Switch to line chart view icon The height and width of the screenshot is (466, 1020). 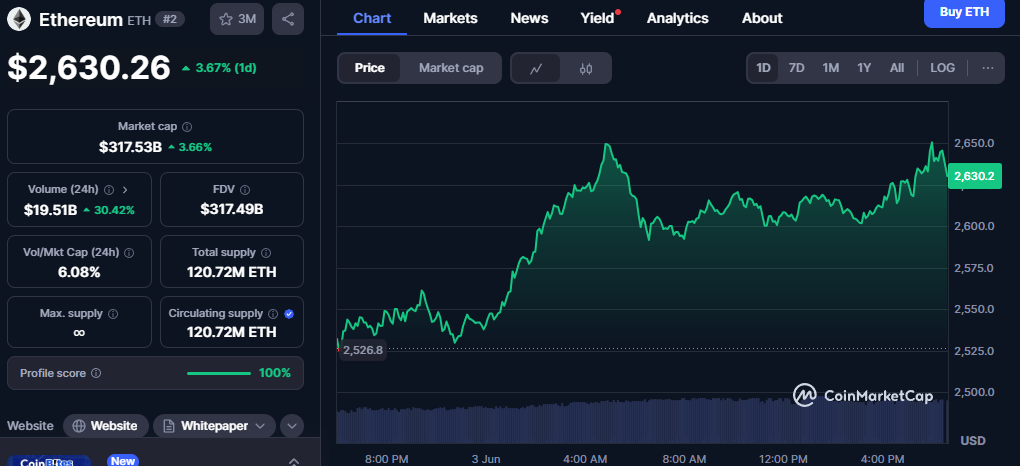(536, 68)
